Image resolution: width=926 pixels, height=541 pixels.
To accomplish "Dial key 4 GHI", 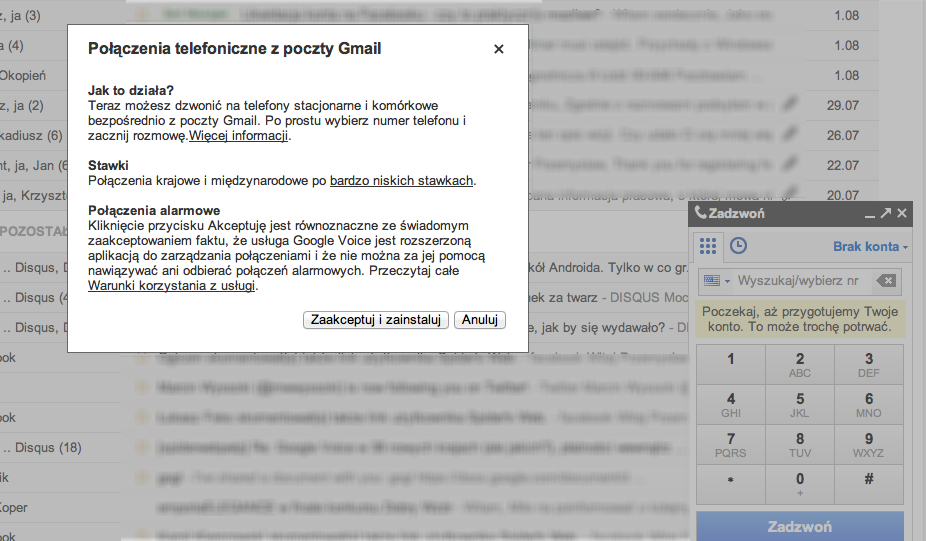I will pos(731,405).
